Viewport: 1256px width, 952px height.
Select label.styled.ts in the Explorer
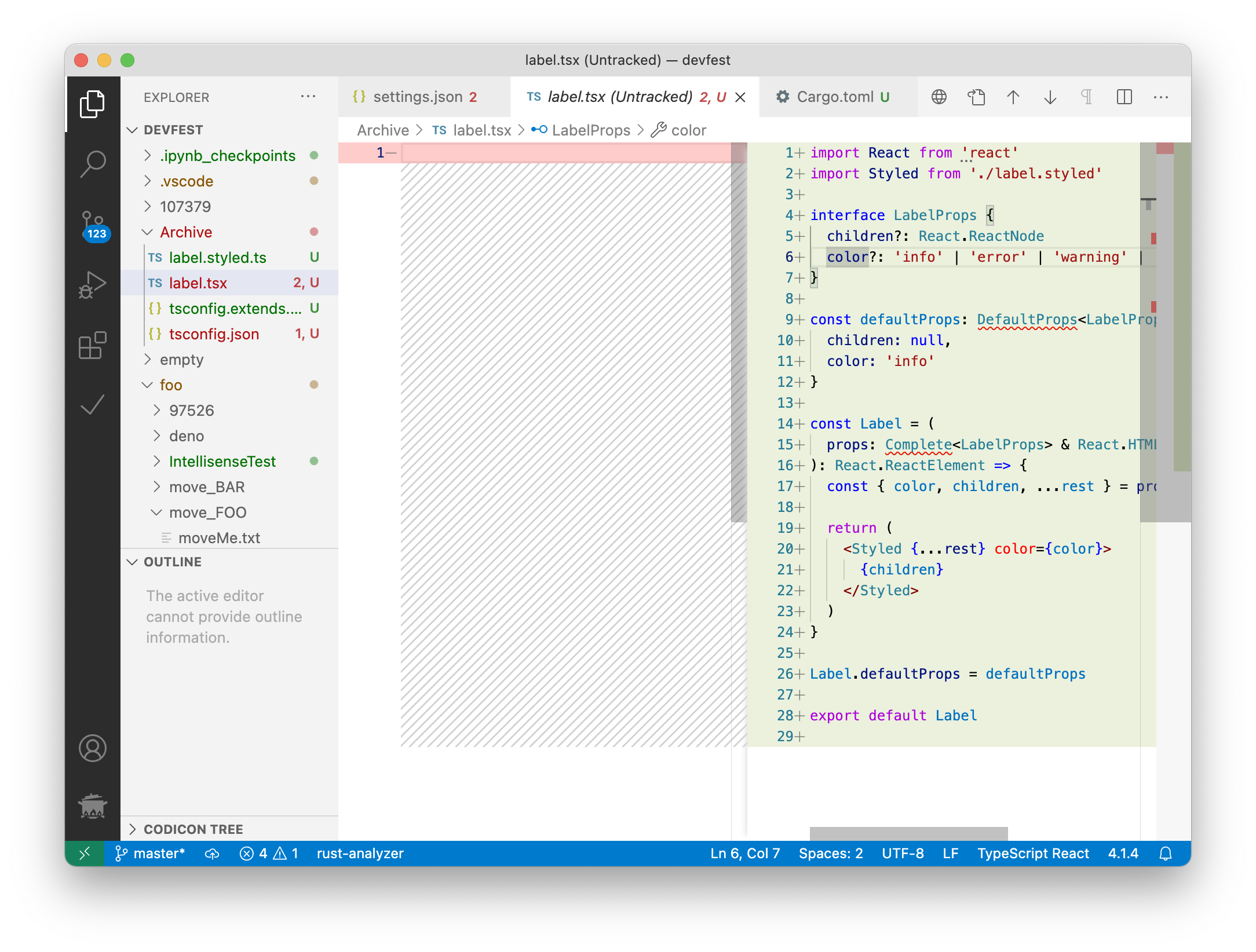217,257
